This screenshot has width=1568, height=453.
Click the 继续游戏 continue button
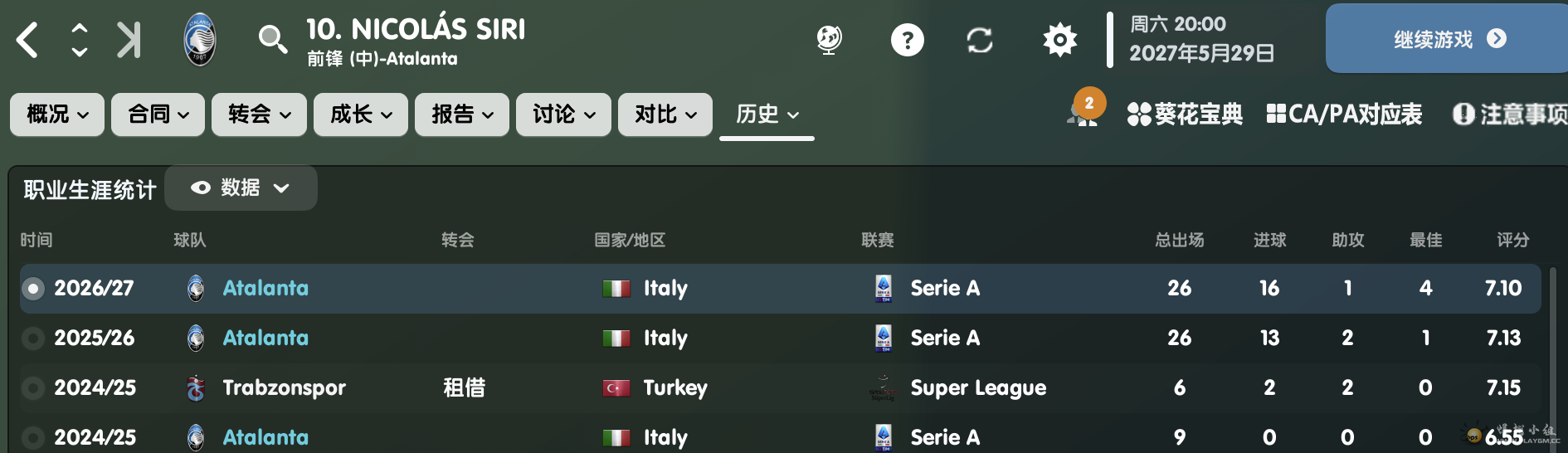tap(1449, 39)
